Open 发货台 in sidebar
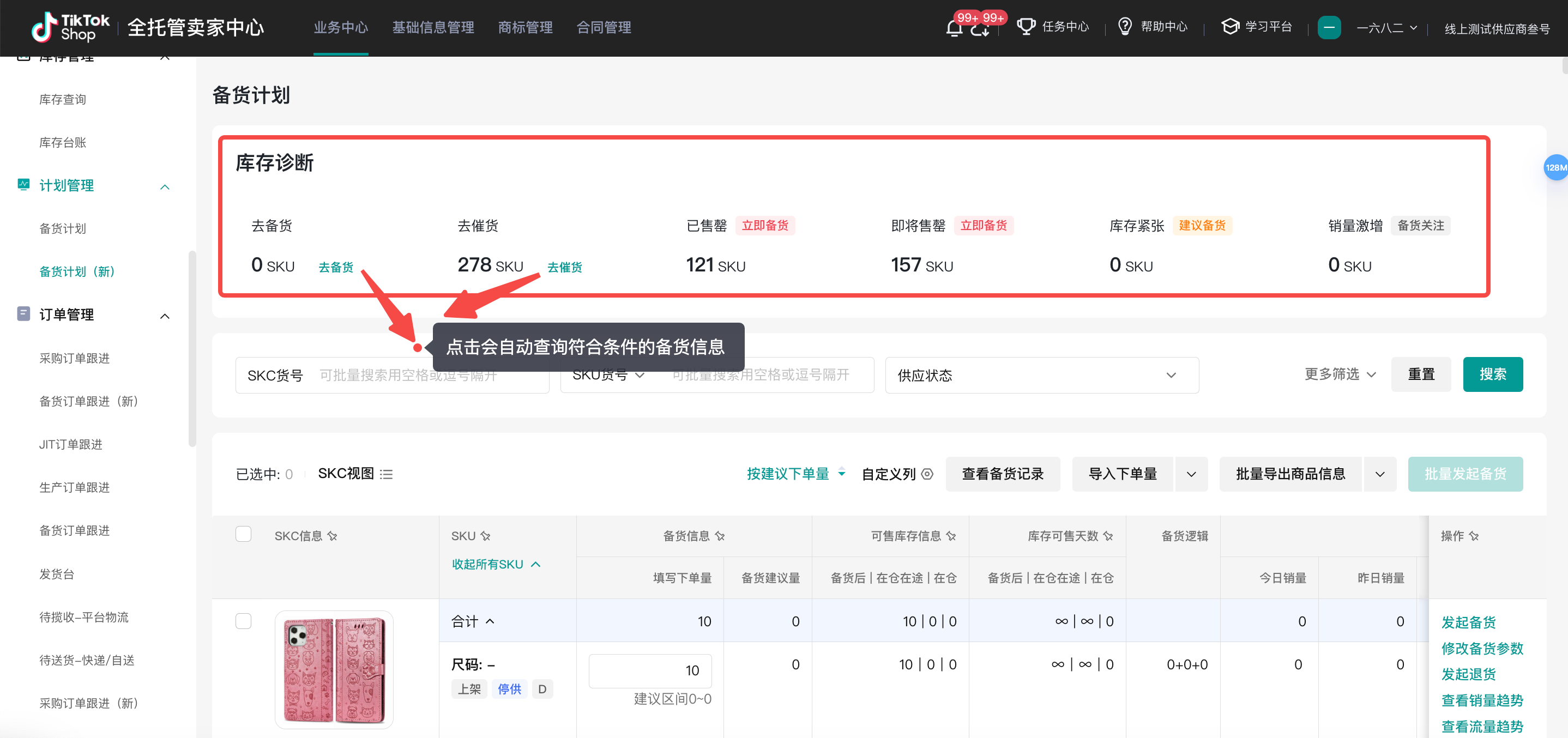Image resolution: width=1568 pixels, height=738 pixels. coord(57,574)
